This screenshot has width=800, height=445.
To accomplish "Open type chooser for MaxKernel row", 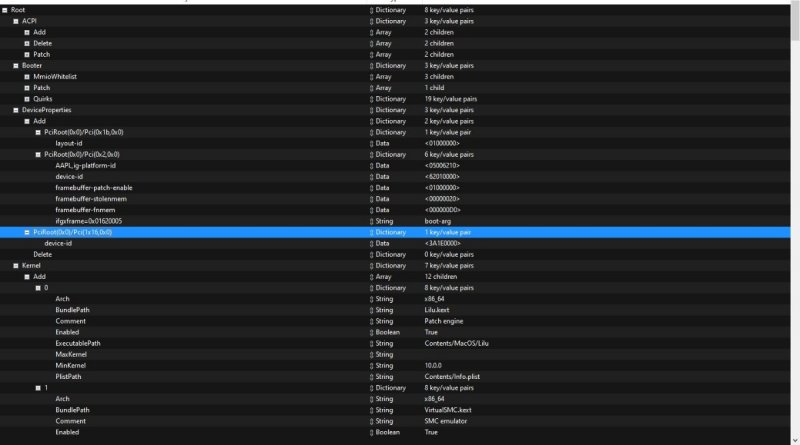I will click(371, 355).
